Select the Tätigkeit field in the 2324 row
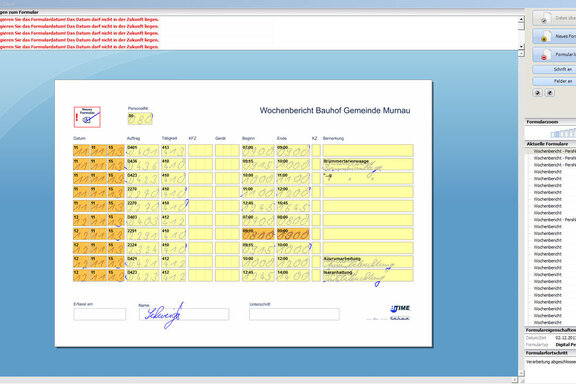This screenshot has height=384, width=576. click(174, 248)
